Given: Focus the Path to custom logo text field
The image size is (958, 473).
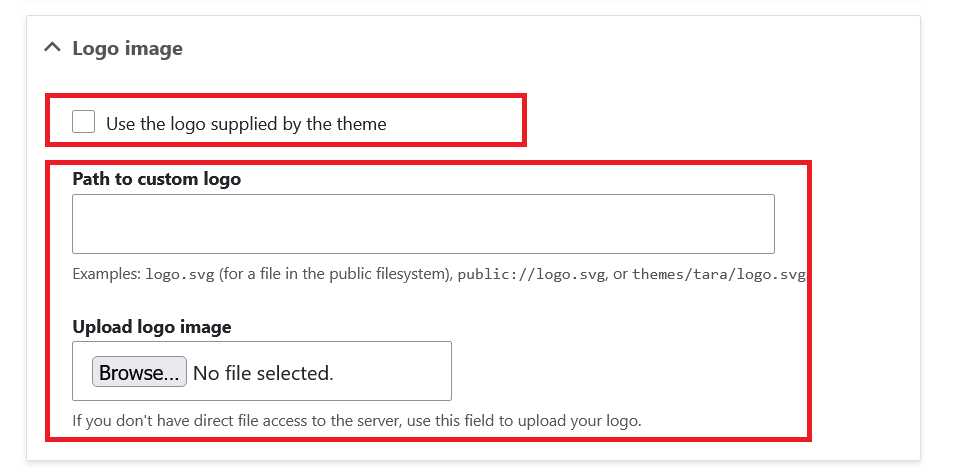Looking at the screenshot, I should point(422,224).
